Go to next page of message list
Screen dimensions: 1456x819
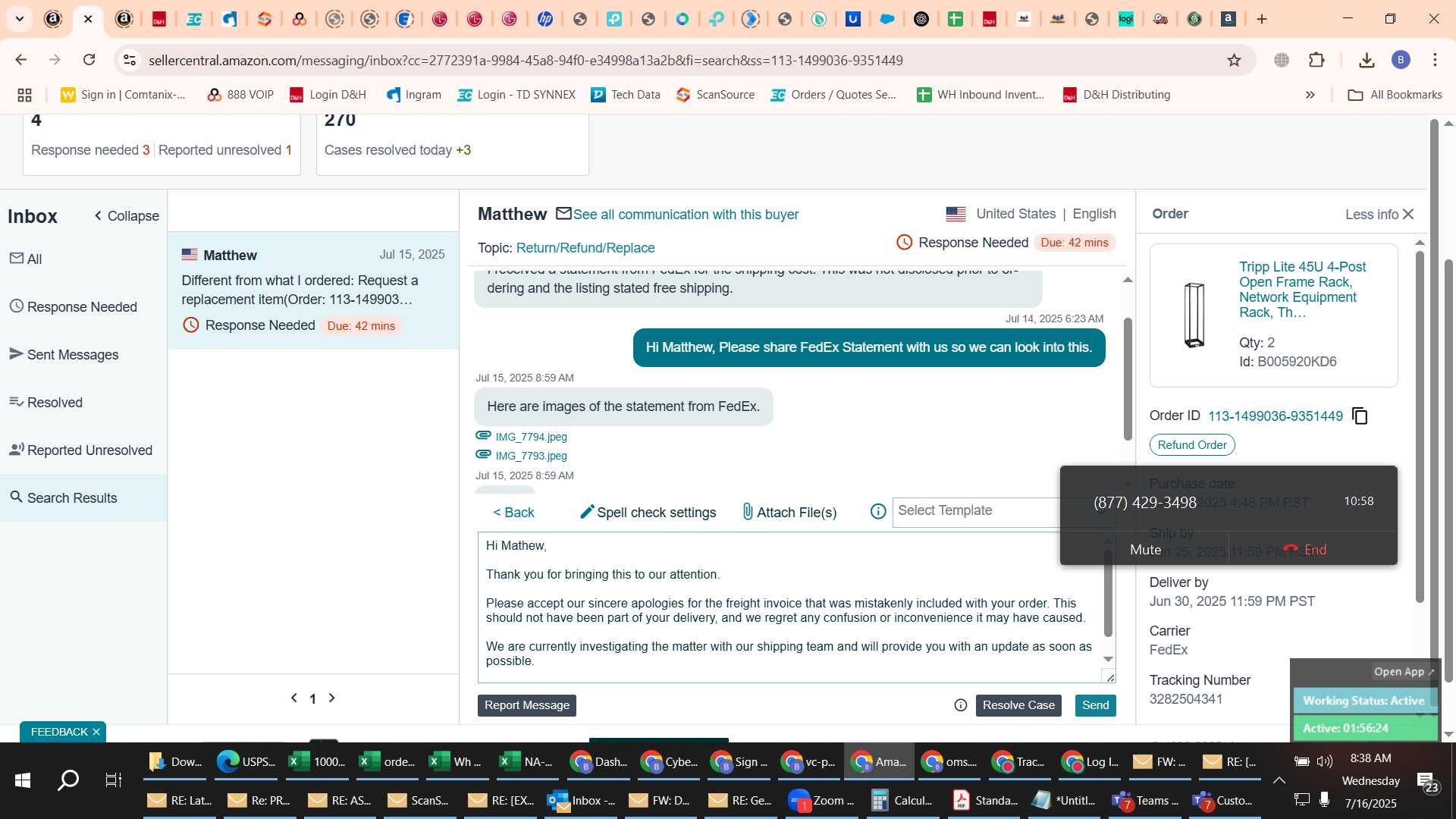coord(331,698)
